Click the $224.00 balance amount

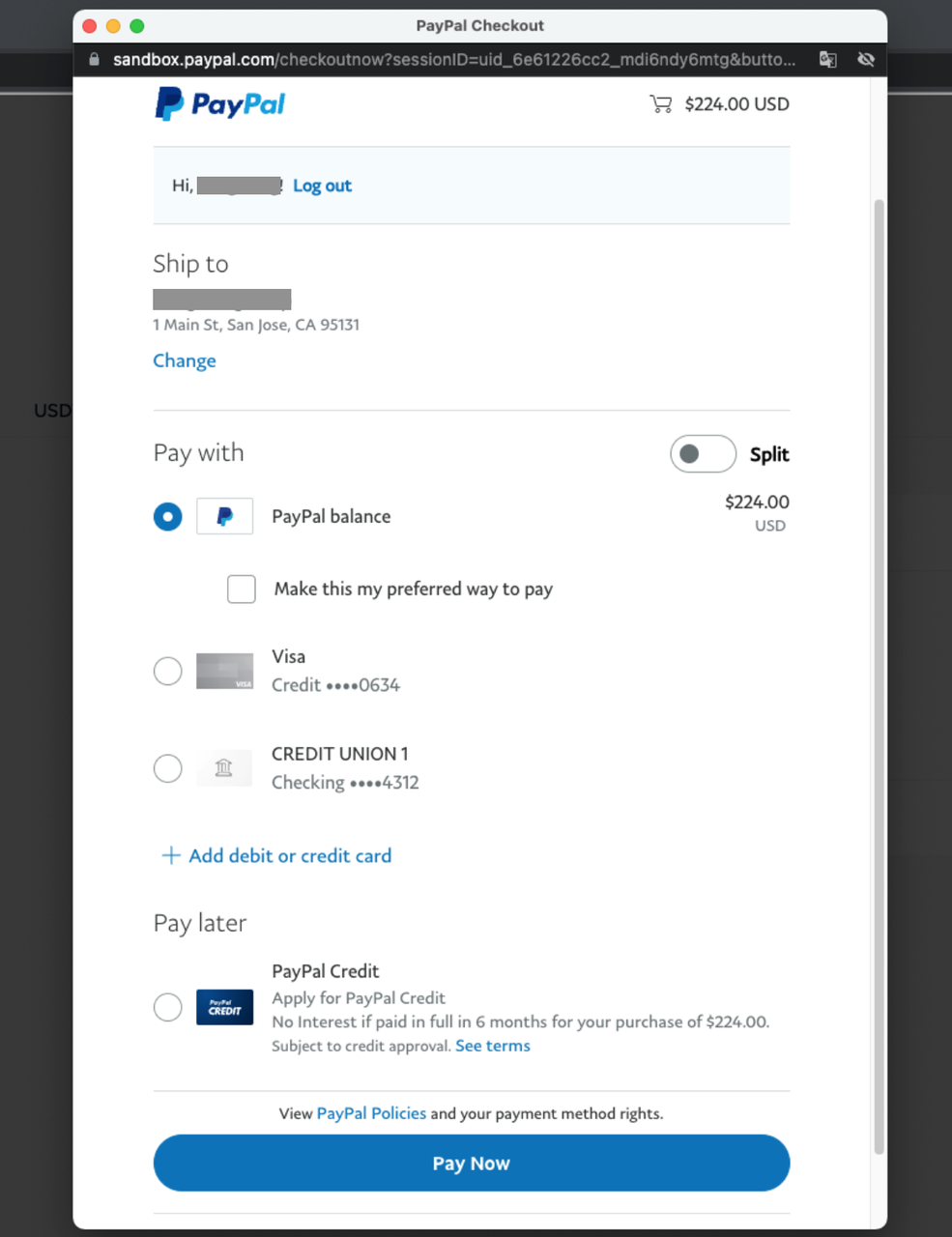[x=757, y=502]
